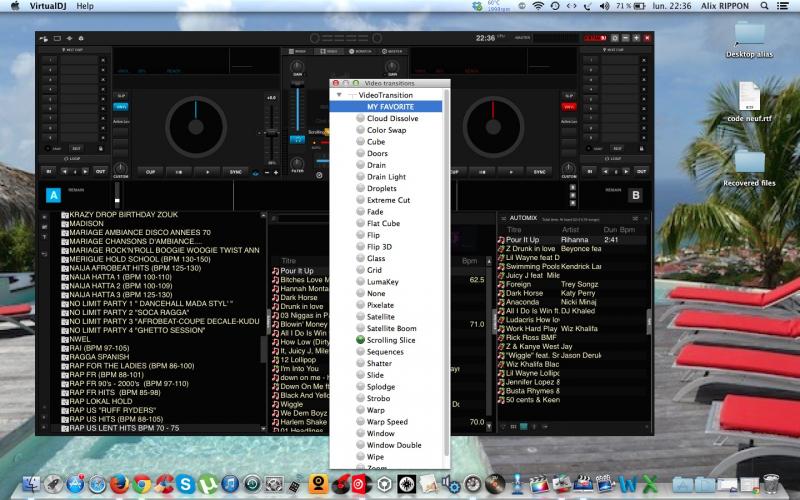Select MY FAVORITE in transitions list
Image resolution: width=800 pixels, height=500 pixels.
(391, 106)
